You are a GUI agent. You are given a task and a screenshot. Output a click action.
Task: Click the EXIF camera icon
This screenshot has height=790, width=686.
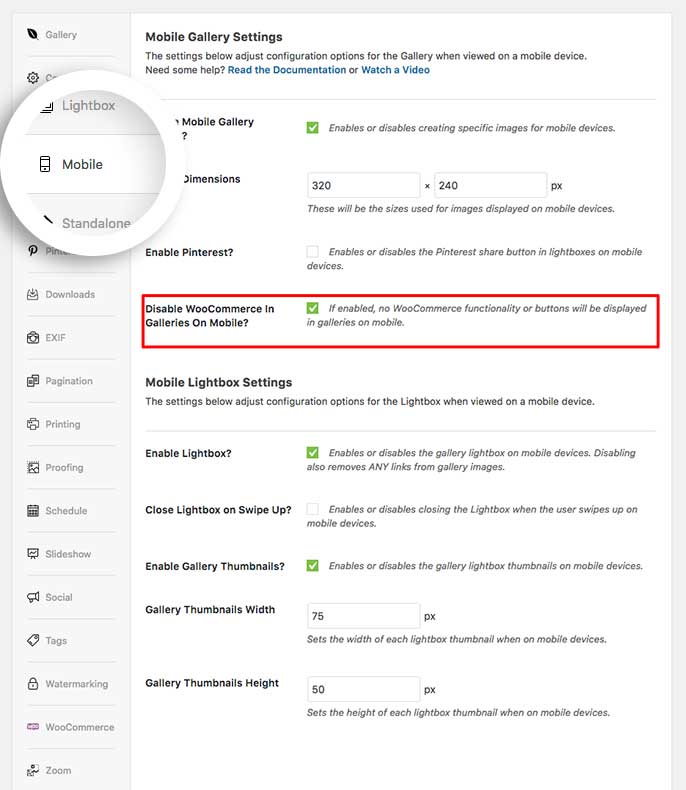(33, 338)
